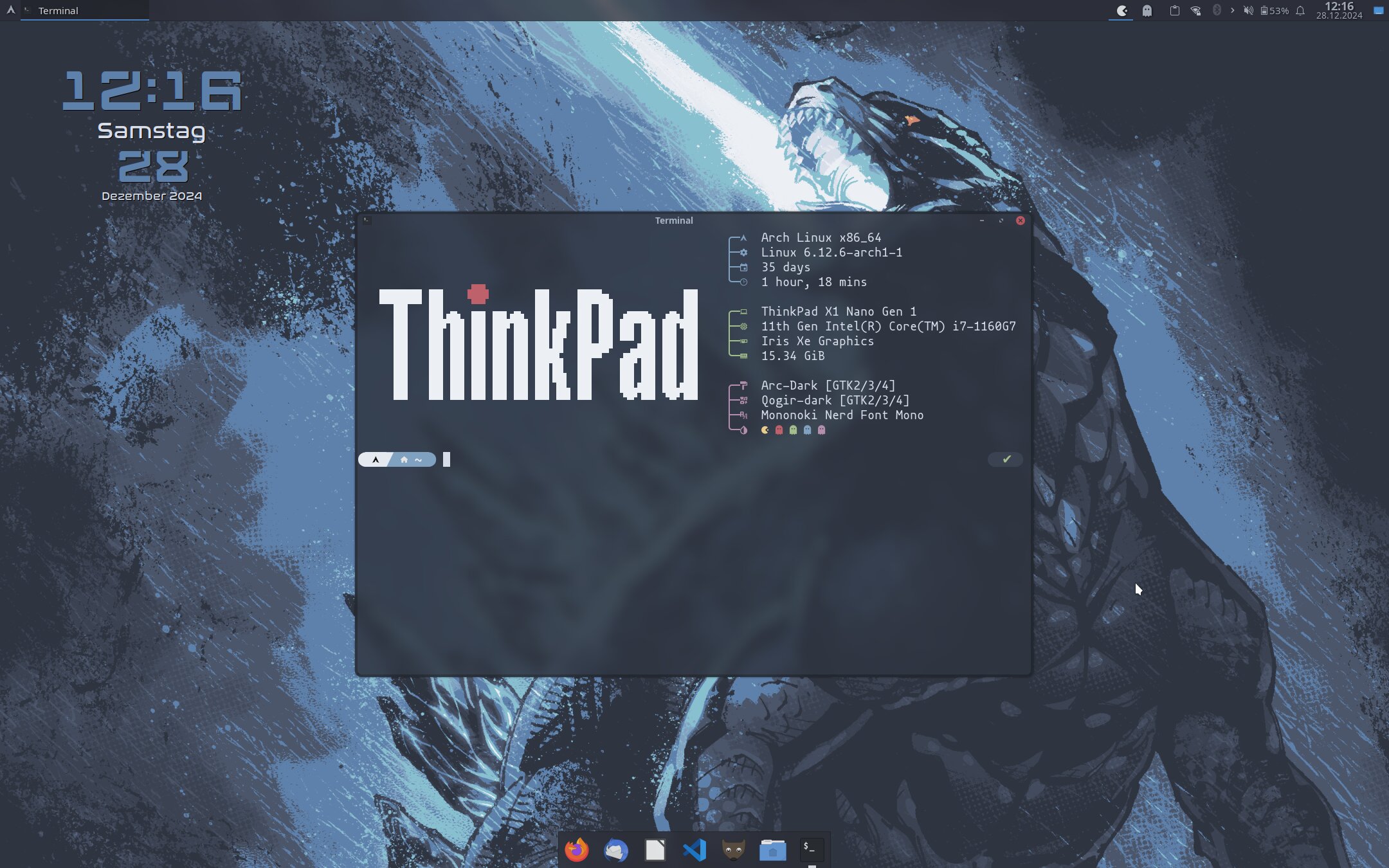1389x868 pixels.
Task: Click the "Arch Linux x86_64" text
Action: (x=821, y=238)
